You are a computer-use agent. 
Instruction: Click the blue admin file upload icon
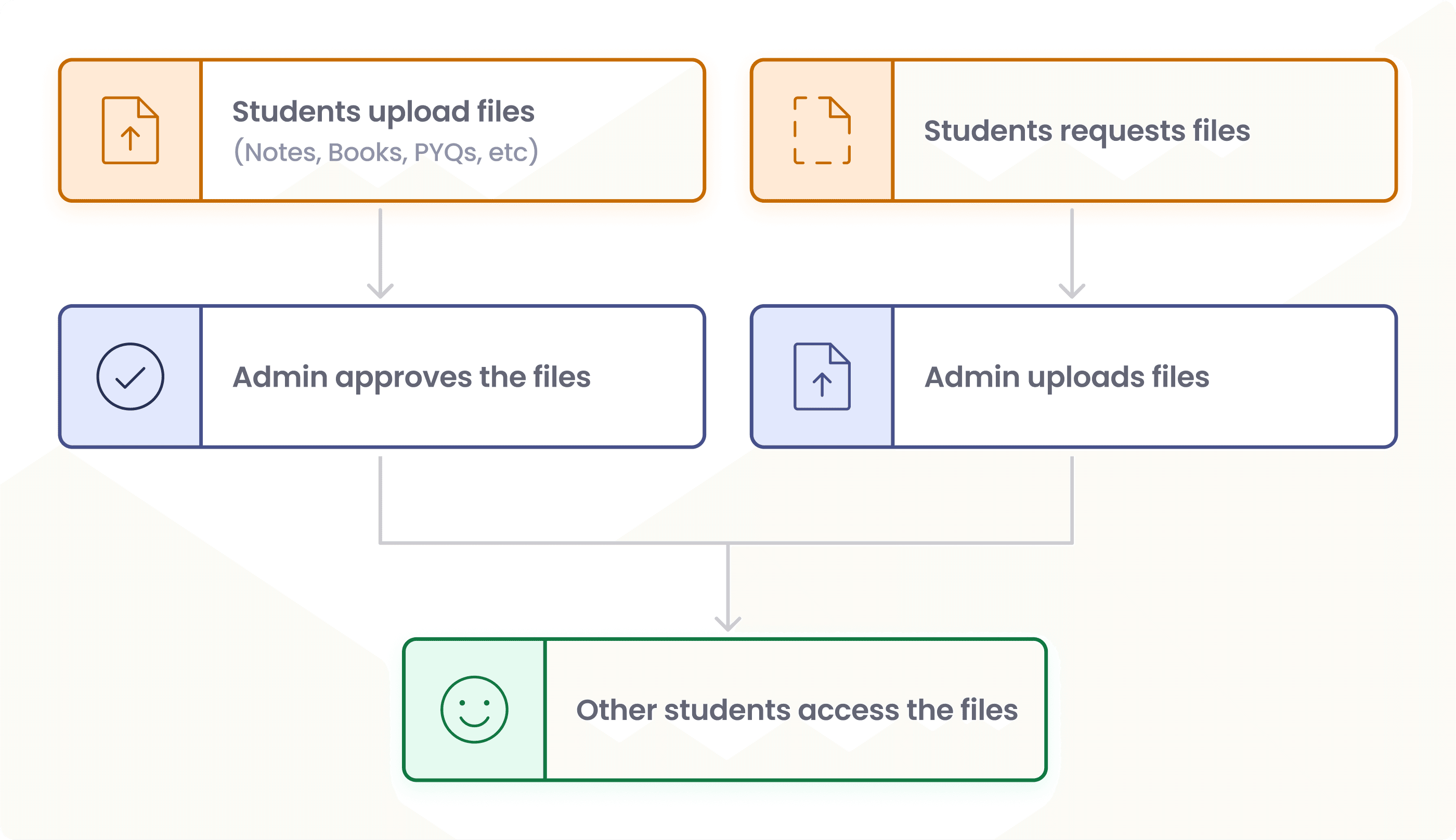tap(822, 377)
